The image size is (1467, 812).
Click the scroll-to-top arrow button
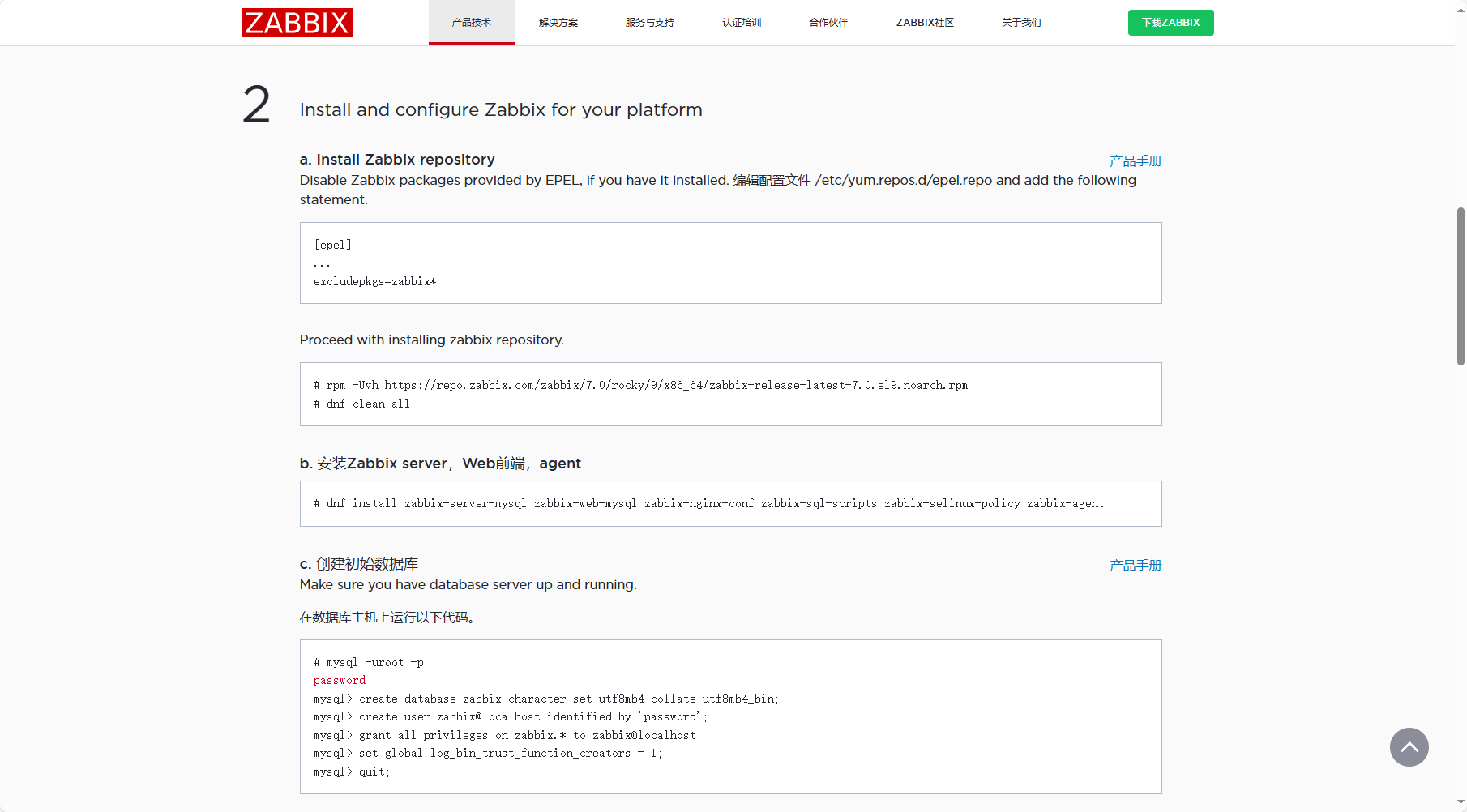tap(1409, 747)
